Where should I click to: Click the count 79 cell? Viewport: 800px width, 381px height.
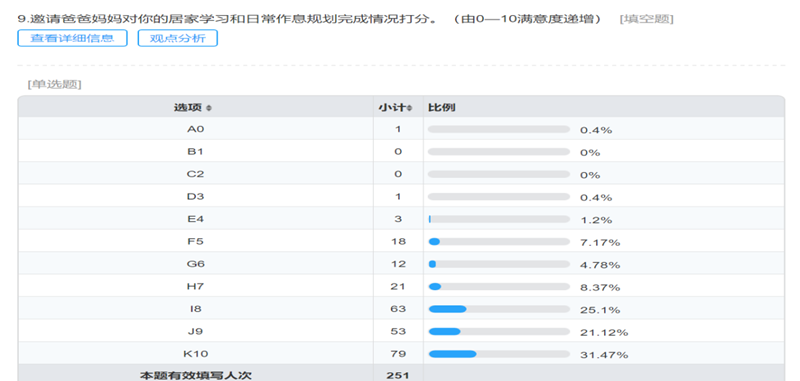[x=398, y=354]
